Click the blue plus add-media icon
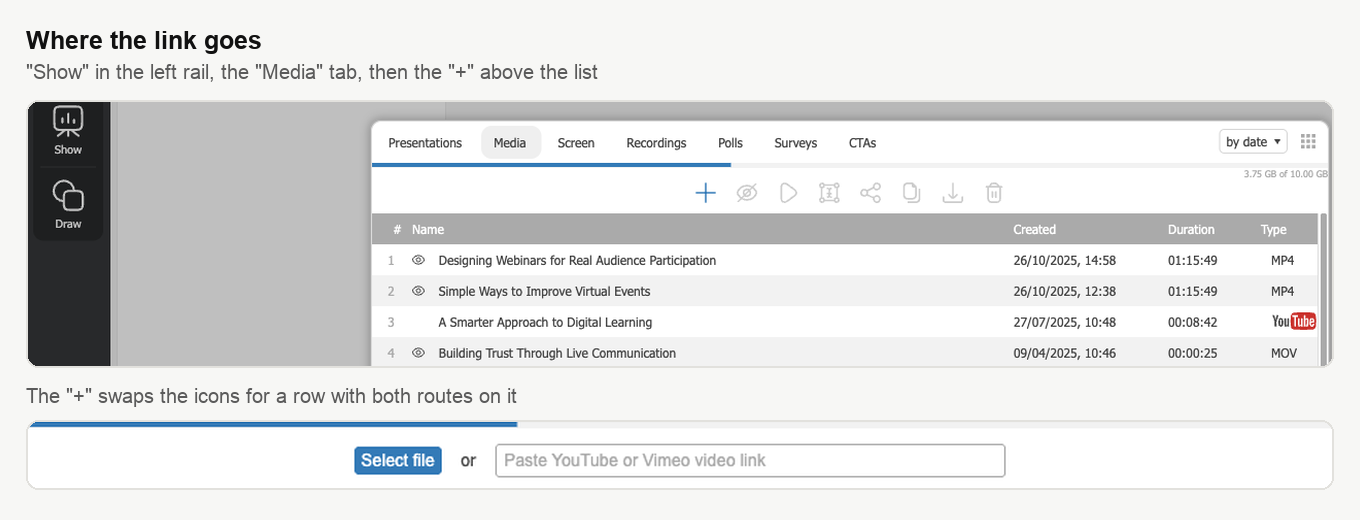The width and height of the screenshot is (1360, 520). point(706,193)
